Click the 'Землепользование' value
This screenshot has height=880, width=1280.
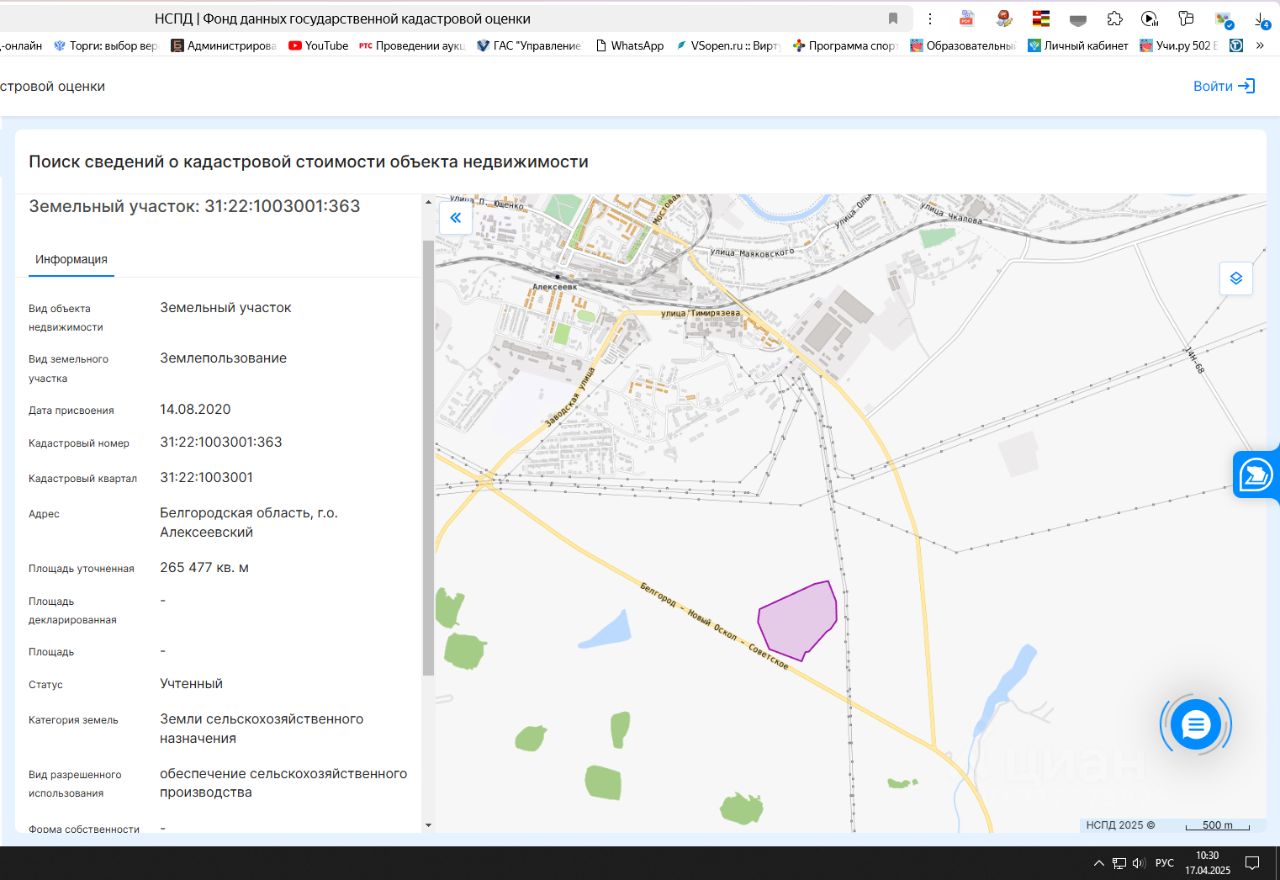[x=223, y=358]
